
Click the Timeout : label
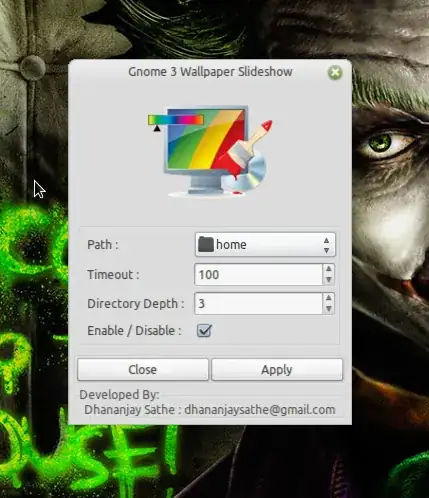pyautogui.click(x=113, y=275)
